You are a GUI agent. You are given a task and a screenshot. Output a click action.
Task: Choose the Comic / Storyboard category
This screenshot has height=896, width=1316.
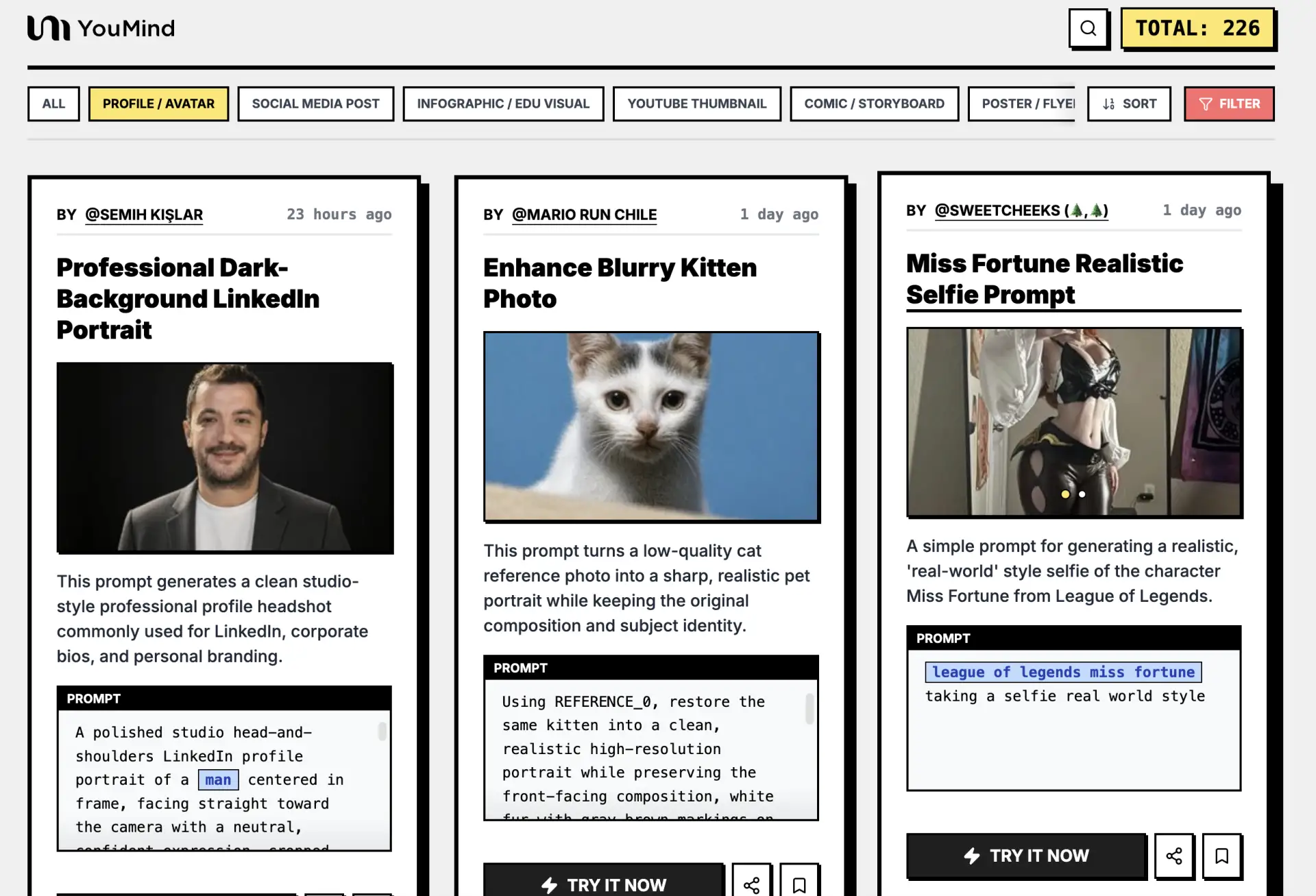[x=874, y=104]
